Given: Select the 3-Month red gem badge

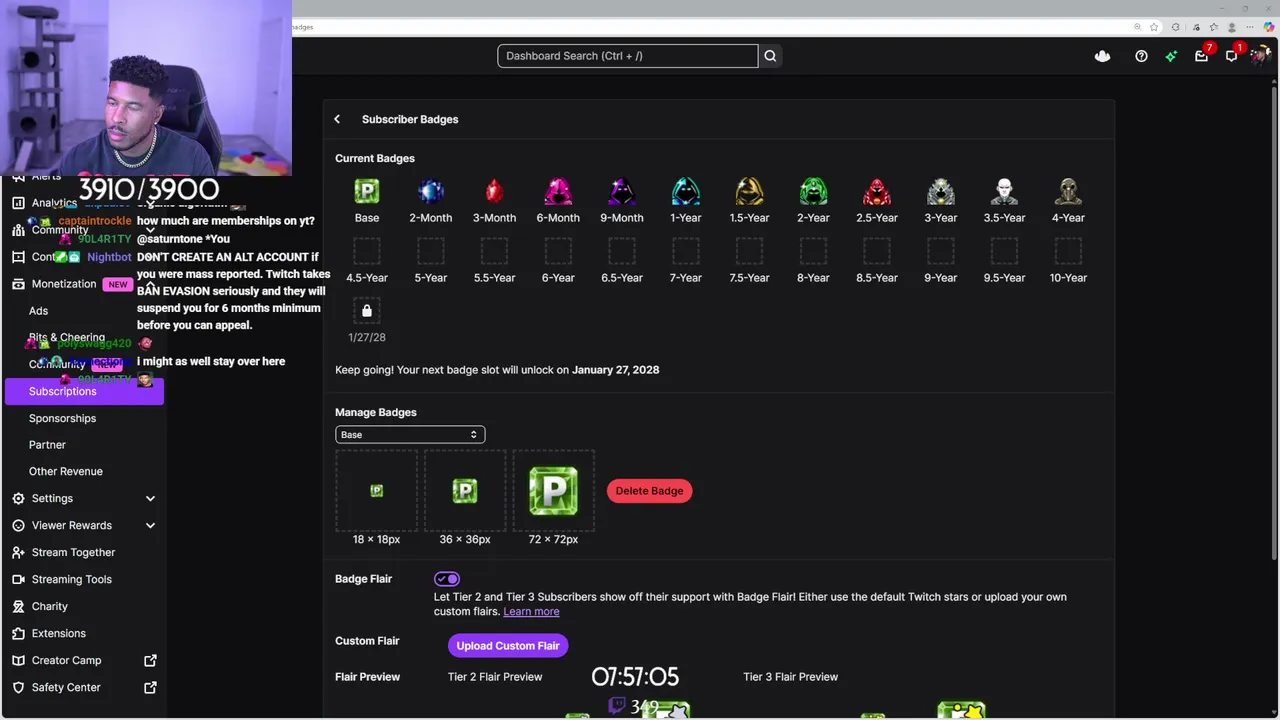Looking at the screenshot, I should tap(494, 191).
